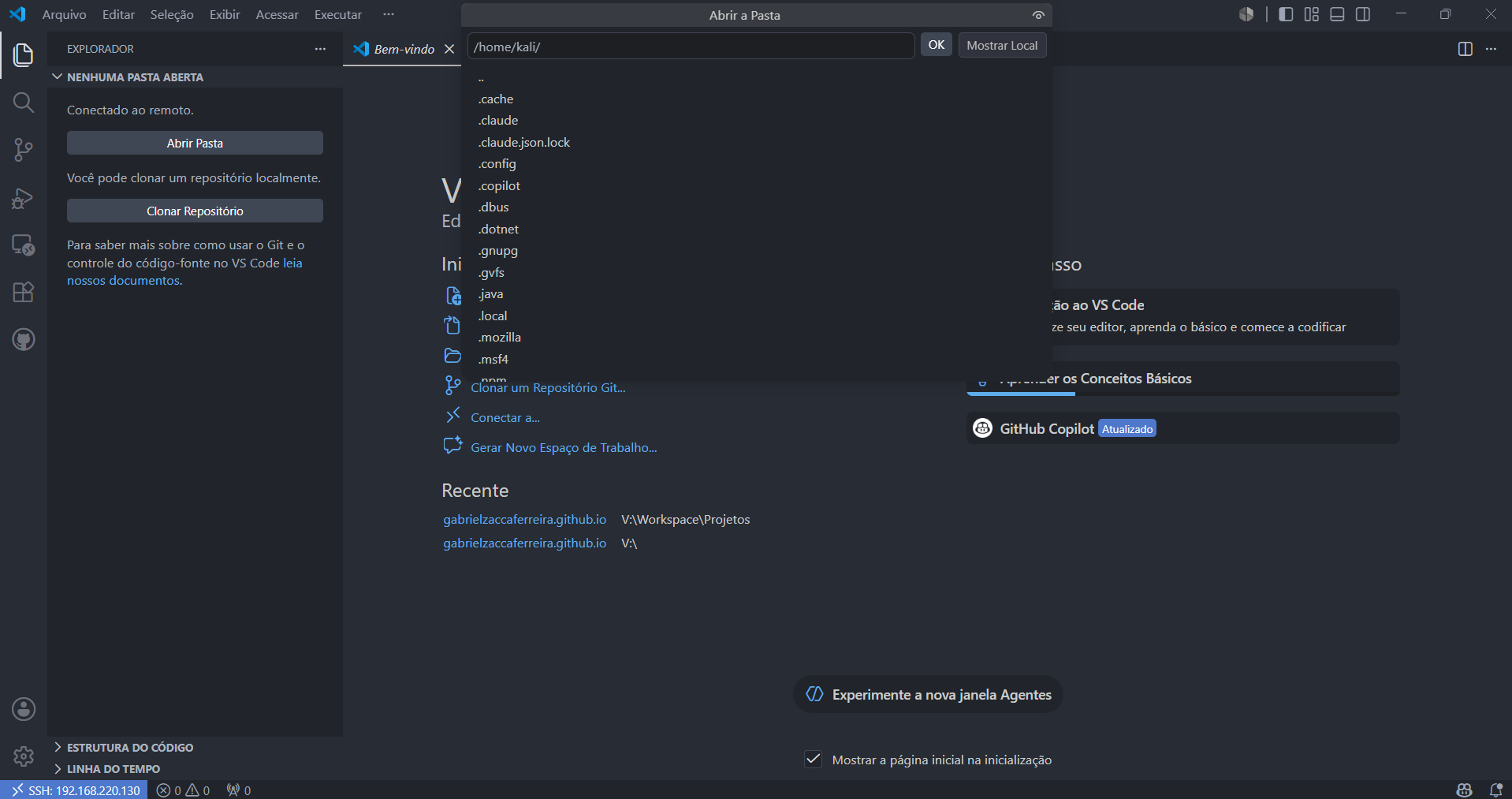Image resolution: width=1512 pixels, height=799 pixels.
Task: Uncheck Mostrar a página inicial na inicialização
Action: (x=814, y=759)
